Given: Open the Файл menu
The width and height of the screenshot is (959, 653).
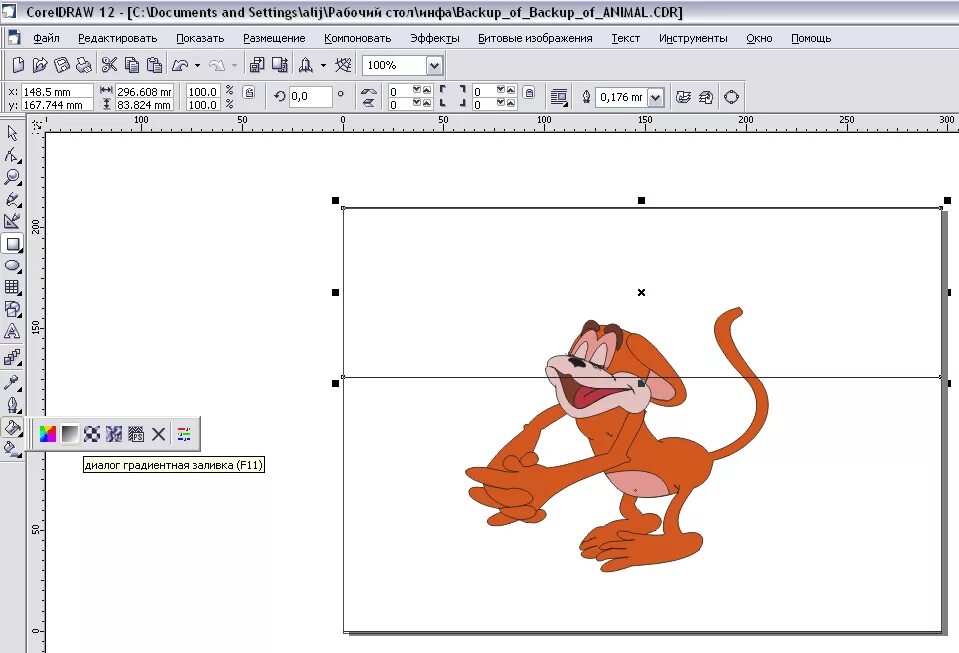Looking at the screenshot, I should tap(46, 38).
